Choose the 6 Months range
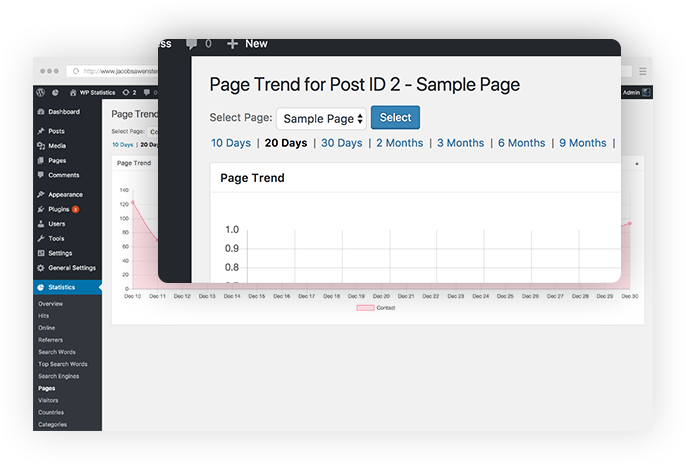 click(x=522, y=143)
